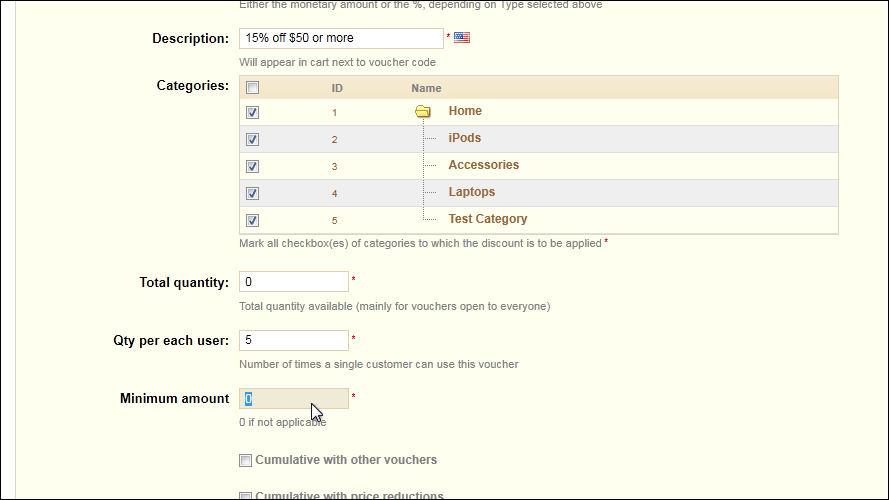The height and width of the screenshot is (500, 889).
Task: Click the ID column header
Action: [337, 88]
